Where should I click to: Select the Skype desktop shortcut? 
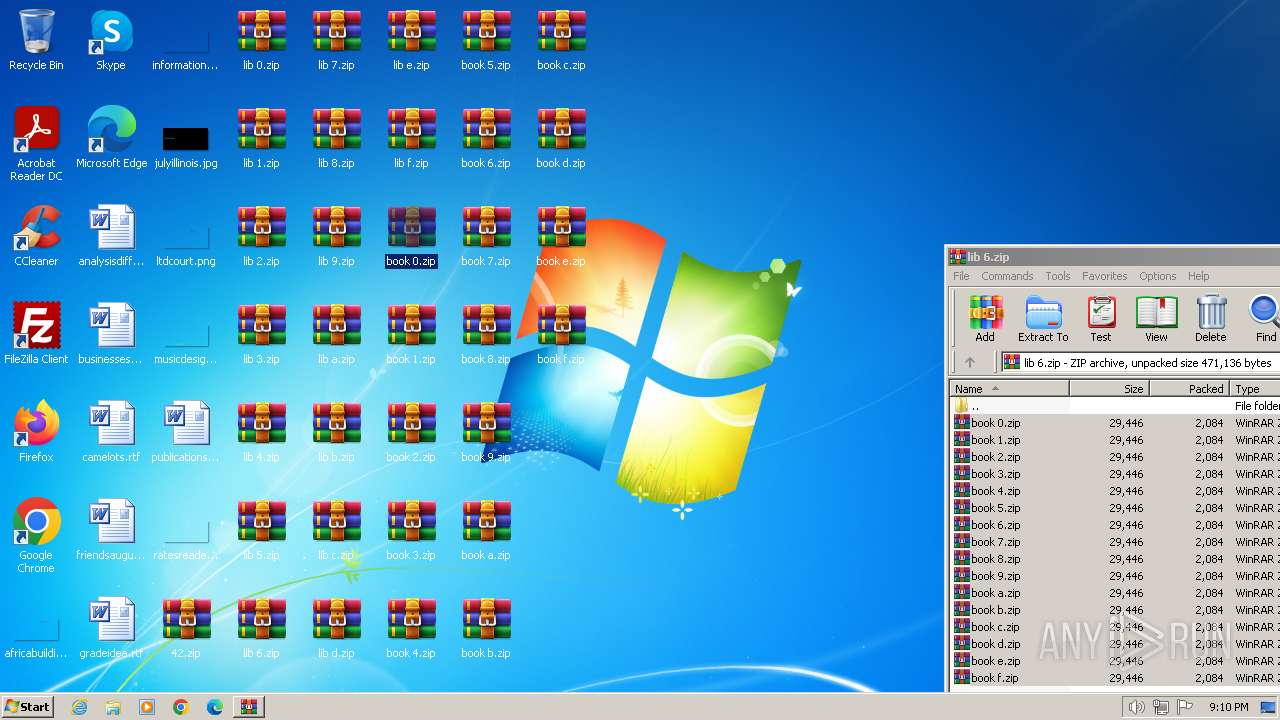[x=111, y=40]
